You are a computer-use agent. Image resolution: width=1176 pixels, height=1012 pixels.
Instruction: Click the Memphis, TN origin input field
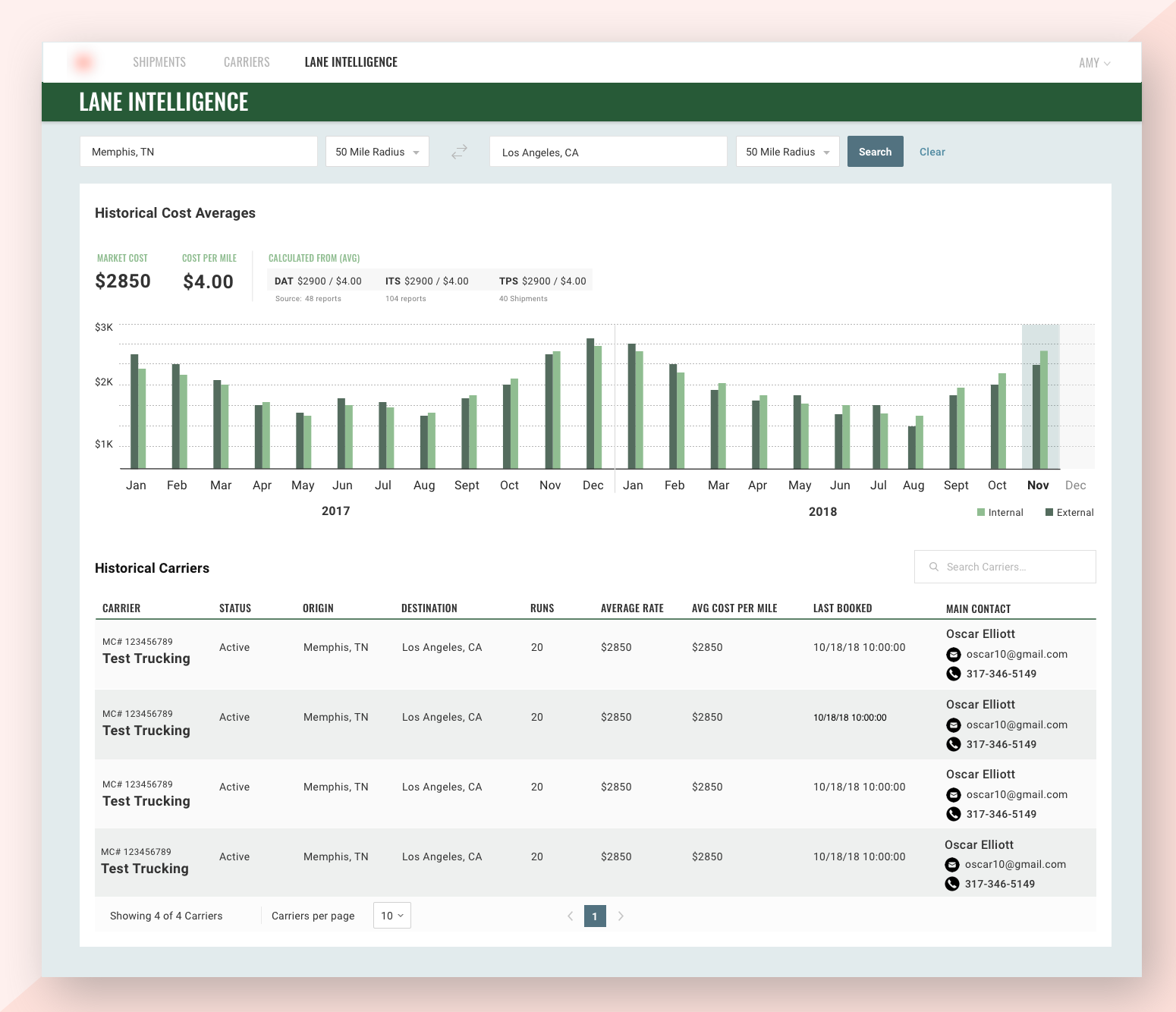point(198,152)
